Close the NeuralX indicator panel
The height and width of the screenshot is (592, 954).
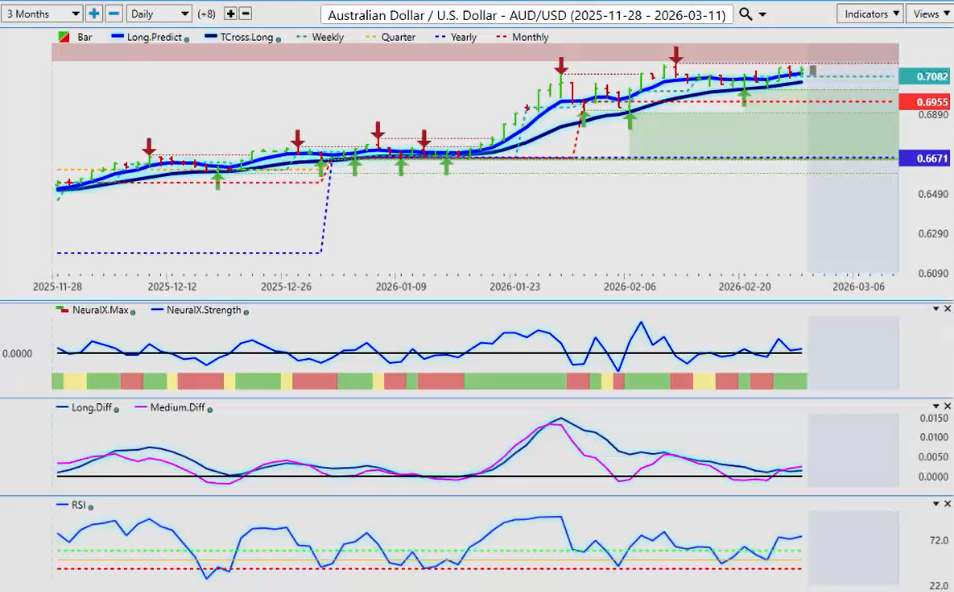click(947, 309)
